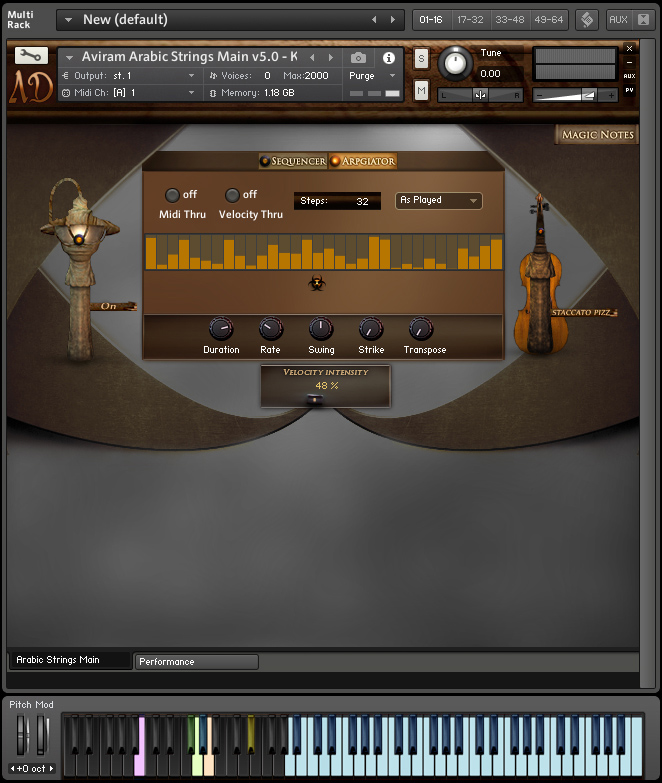Screen dimensions: 662x783
Task: Go to next multi preset arrow
Action: click(x=393, y=19)
